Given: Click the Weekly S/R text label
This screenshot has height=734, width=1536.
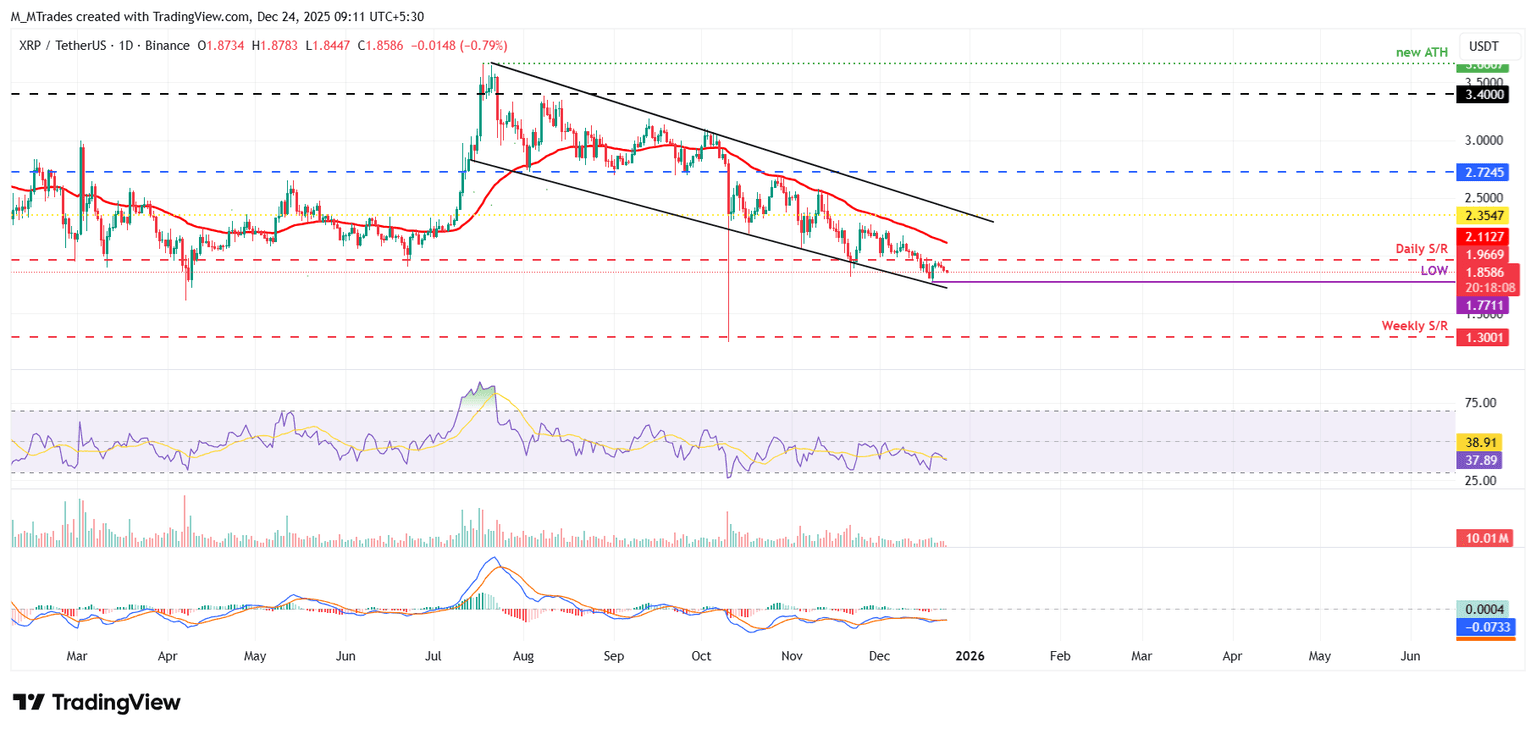Looking at the screenshot, I should click(x=1414, y=326).
